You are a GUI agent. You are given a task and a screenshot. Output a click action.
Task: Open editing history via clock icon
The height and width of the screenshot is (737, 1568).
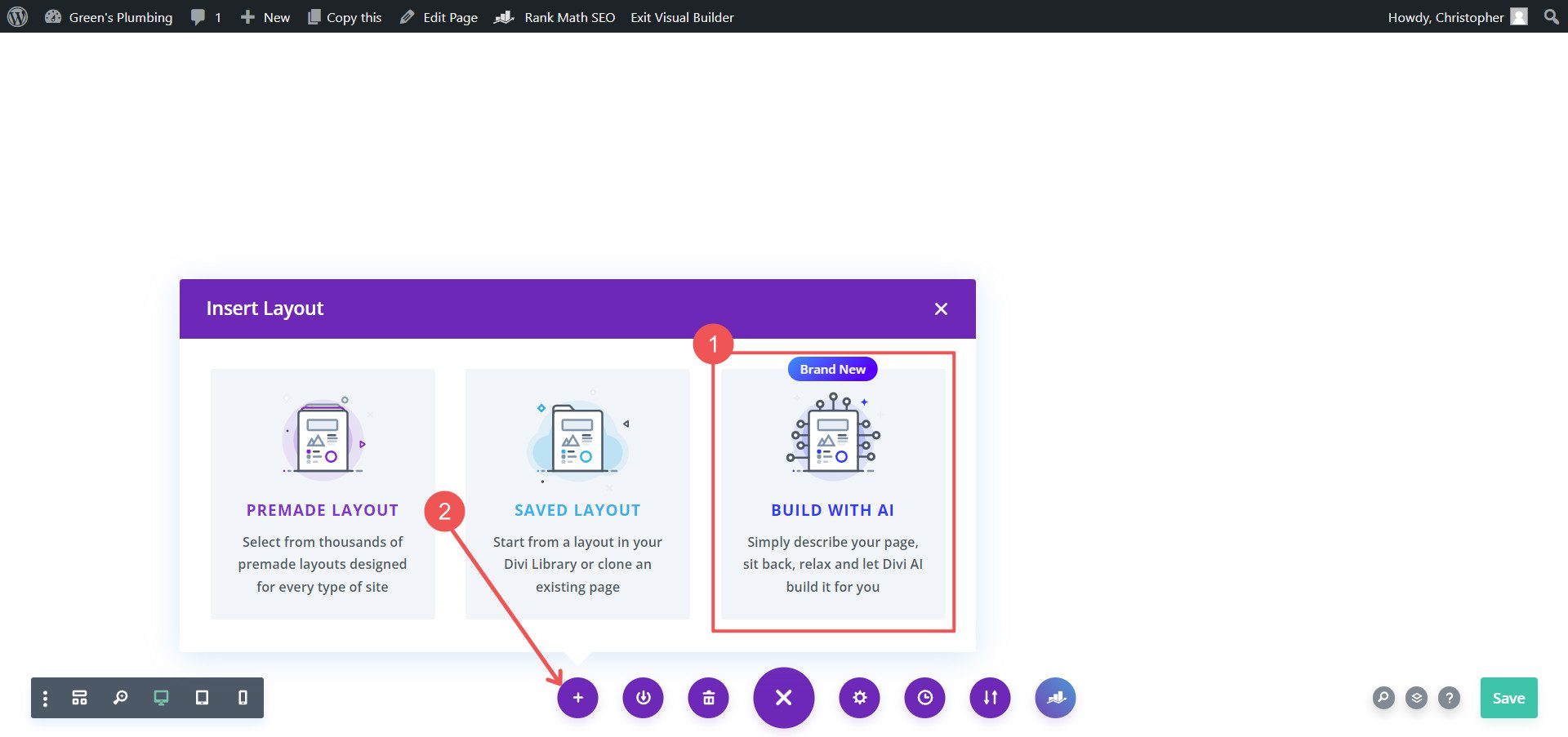click(x=924, y=698)
